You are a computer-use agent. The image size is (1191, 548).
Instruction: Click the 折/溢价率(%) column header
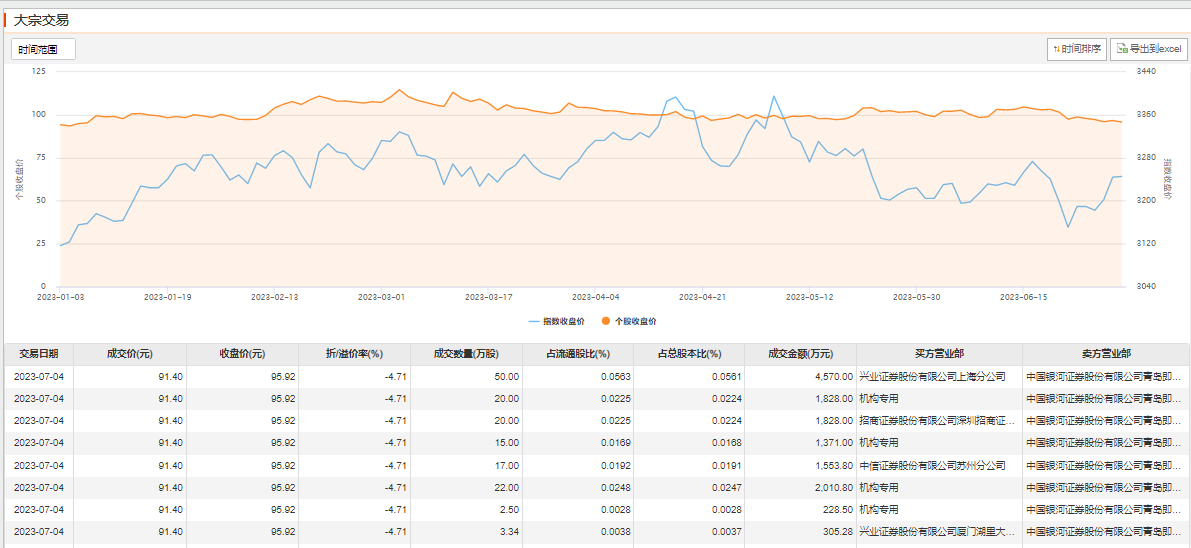click(x=354, y=354)
